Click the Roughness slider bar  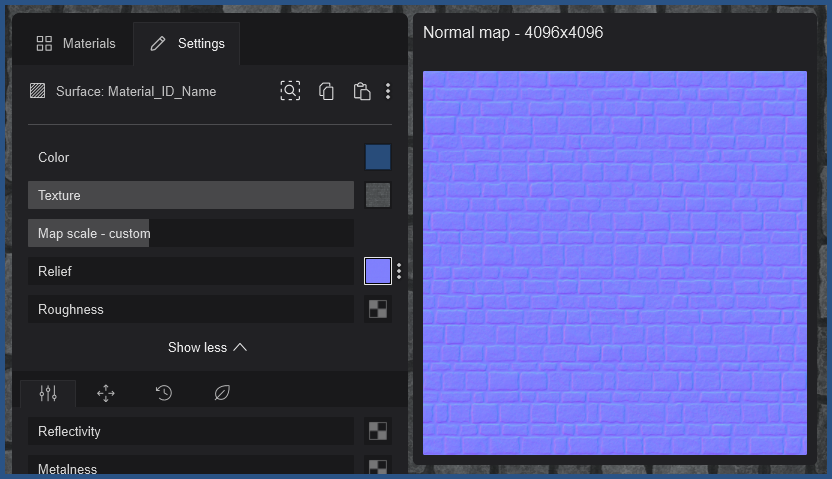pos(191,310)
